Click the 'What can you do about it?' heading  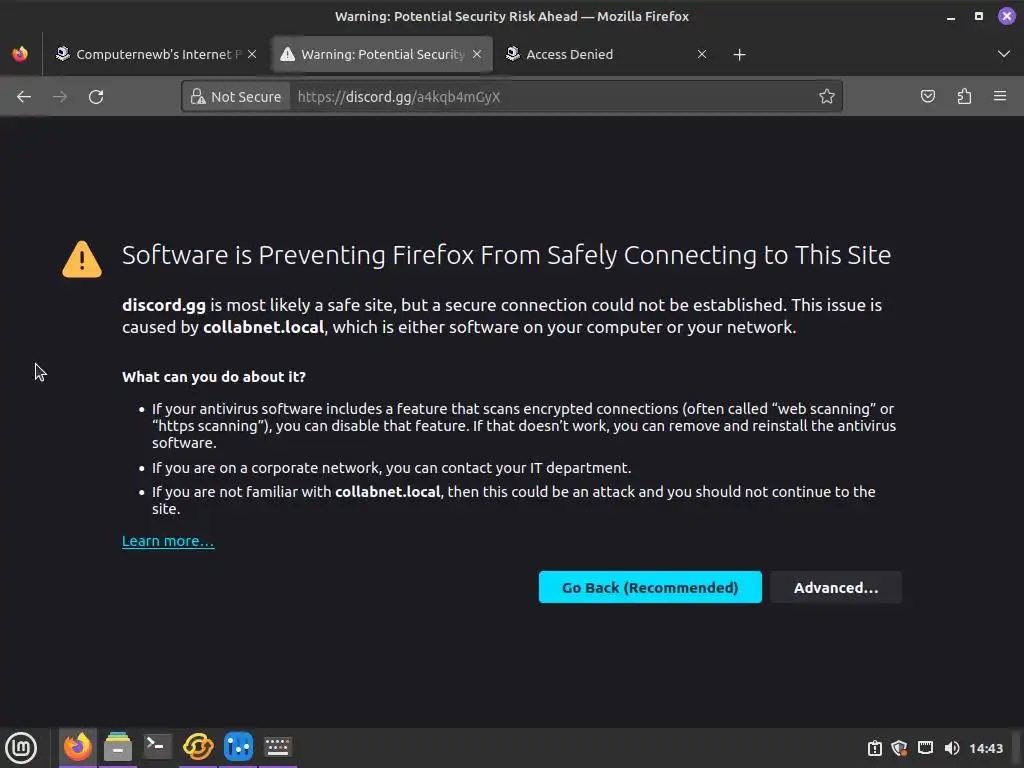(x=214, y=377)
